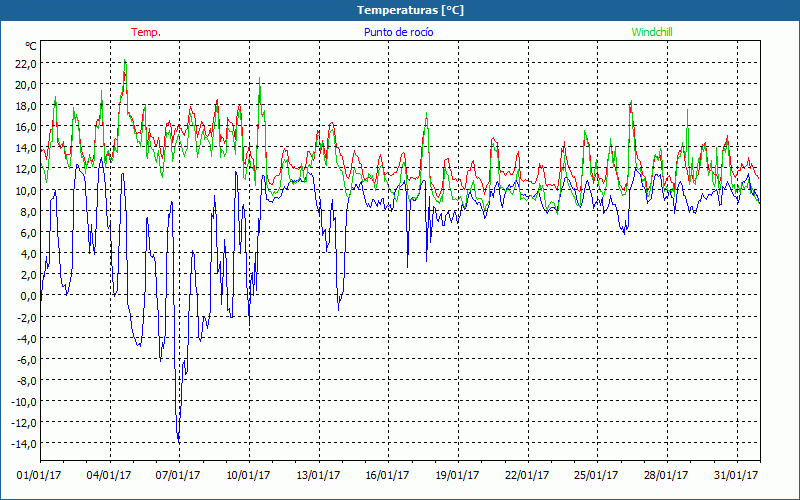
Task: Click the 18,0 y-axis value
Action: (26, 106)
